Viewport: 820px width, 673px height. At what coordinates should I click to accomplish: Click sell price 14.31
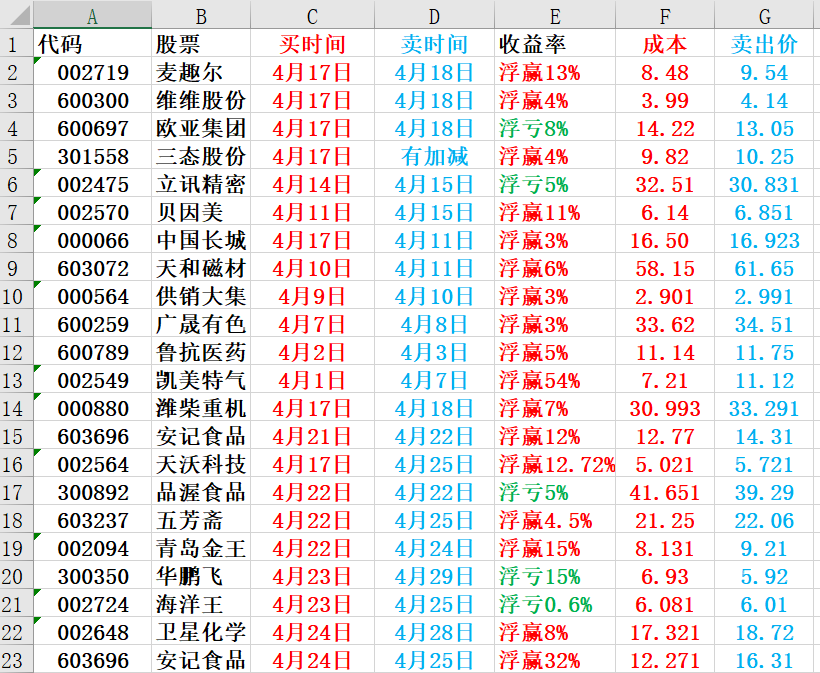[x=765, y=436]
